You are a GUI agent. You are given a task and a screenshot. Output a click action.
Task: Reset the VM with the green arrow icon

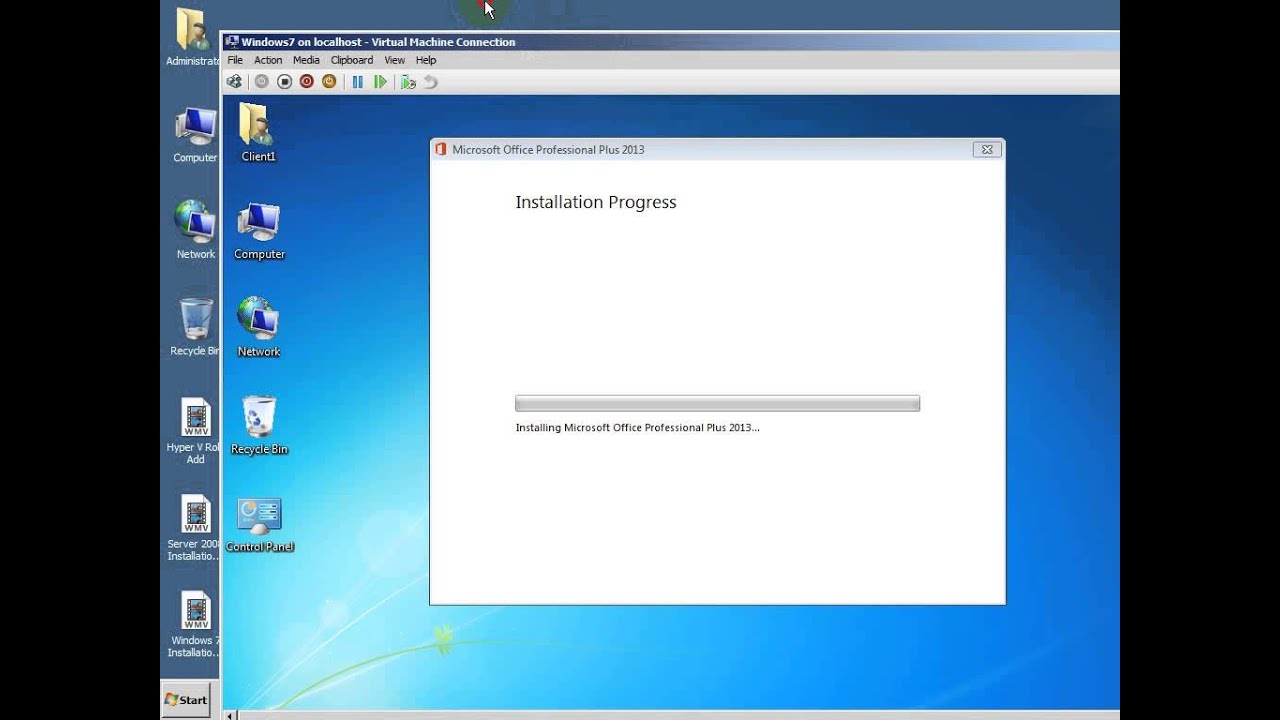[x=380, y=82]
